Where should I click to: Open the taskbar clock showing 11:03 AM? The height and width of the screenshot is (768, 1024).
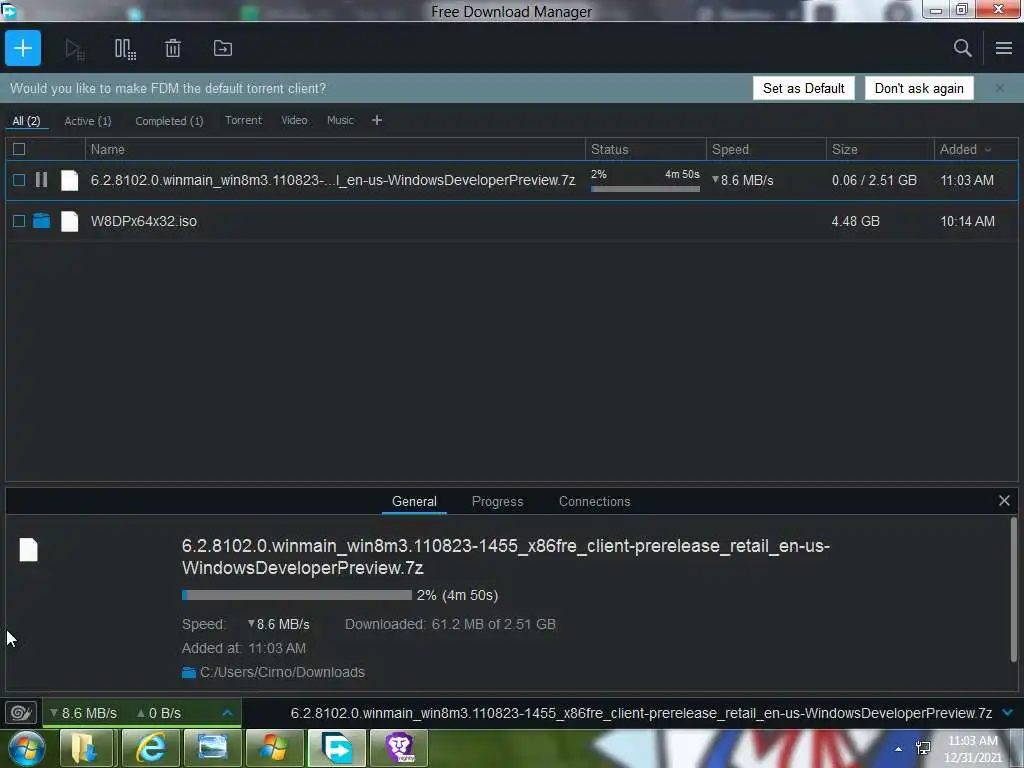972,749
